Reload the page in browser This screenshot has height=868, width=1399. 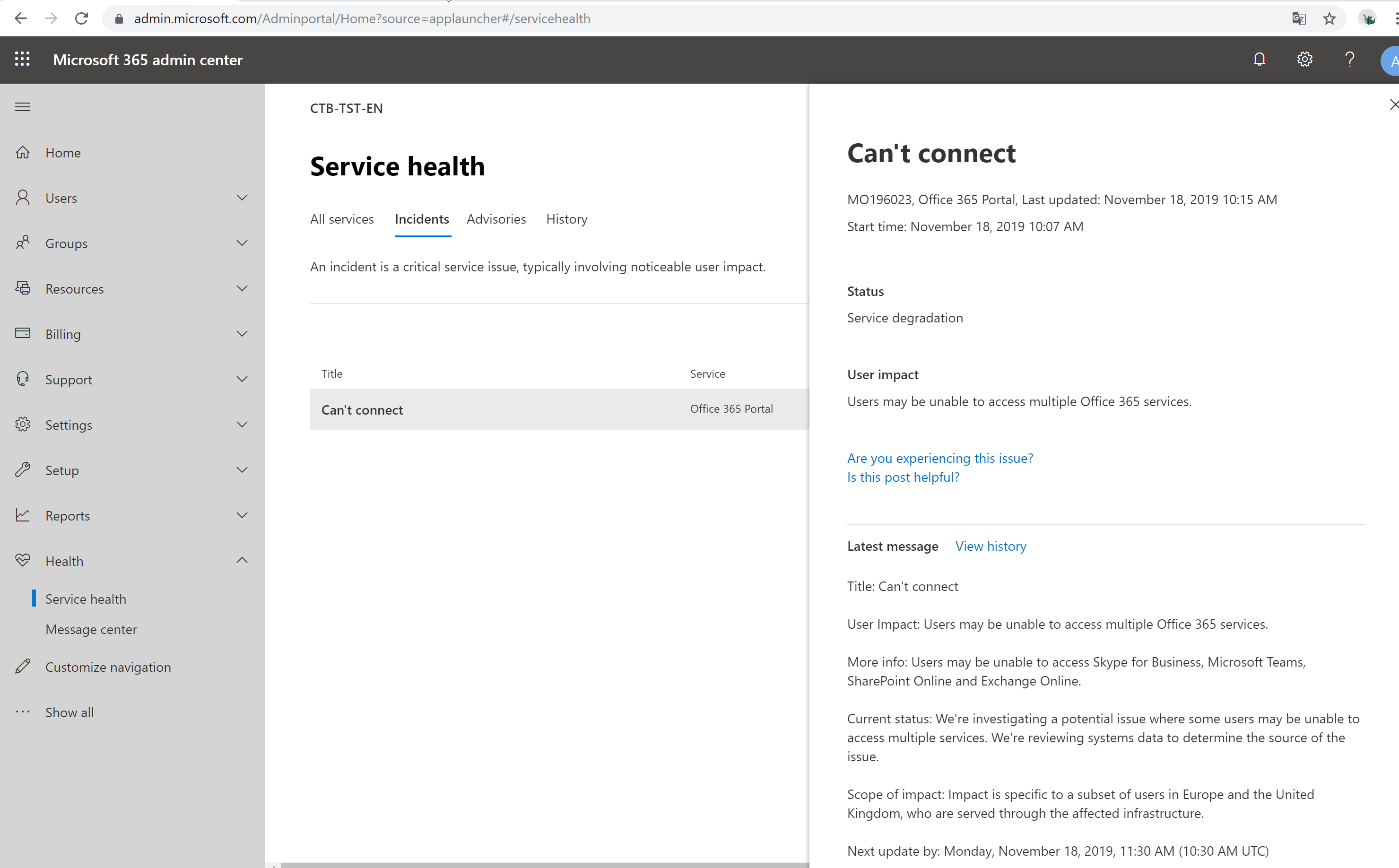[81, 18]
